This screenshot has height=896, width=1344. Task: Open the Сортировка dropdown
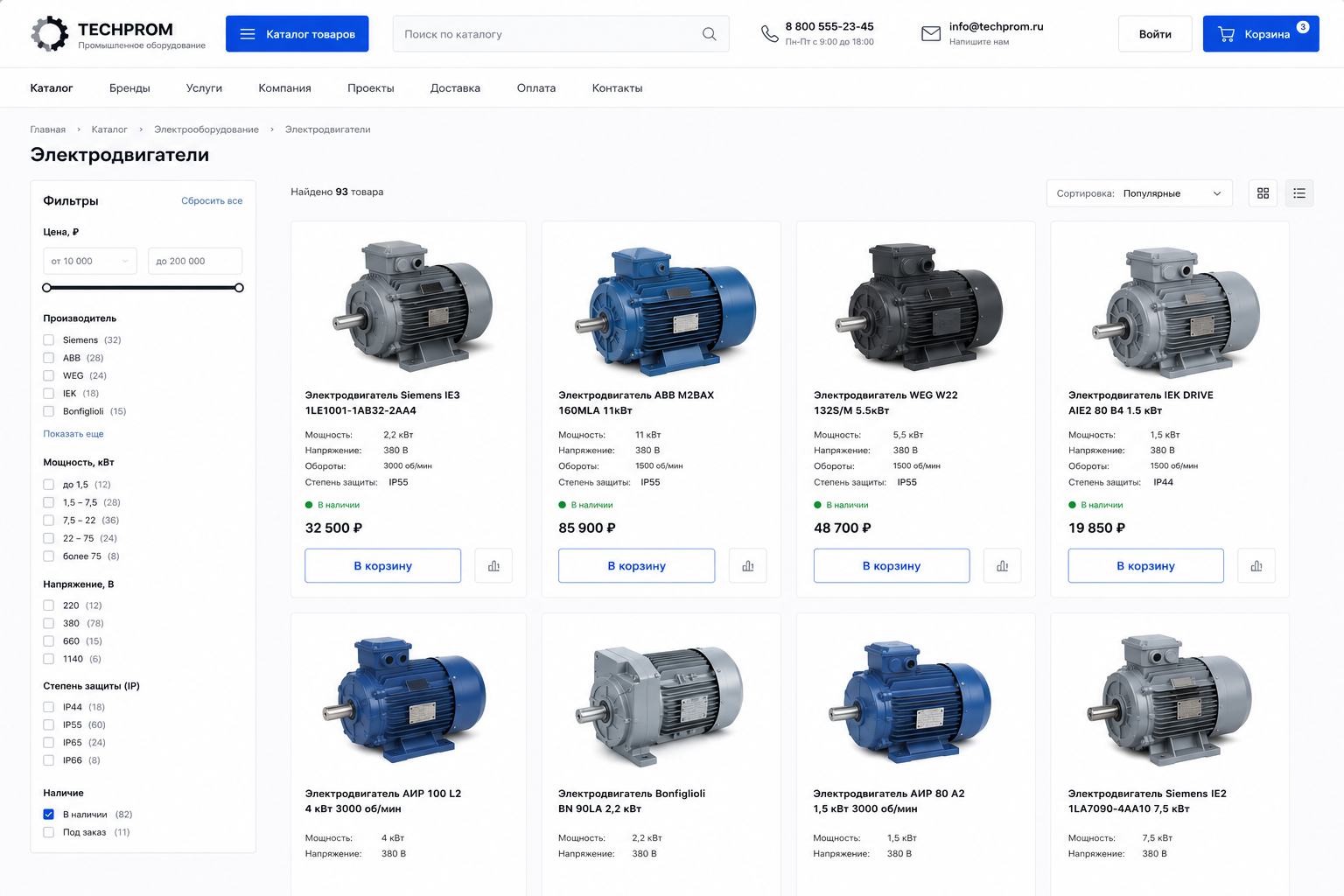1139,193
